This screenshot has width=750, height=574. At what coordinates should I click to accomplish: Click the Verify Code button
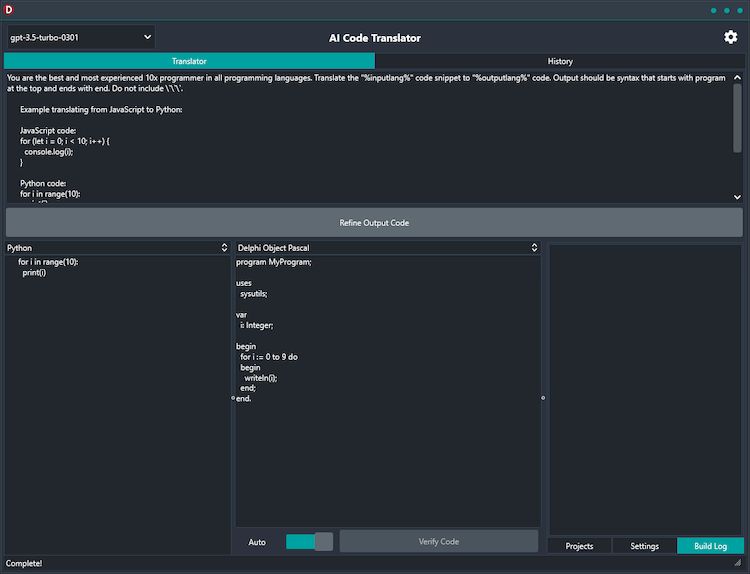438,541
